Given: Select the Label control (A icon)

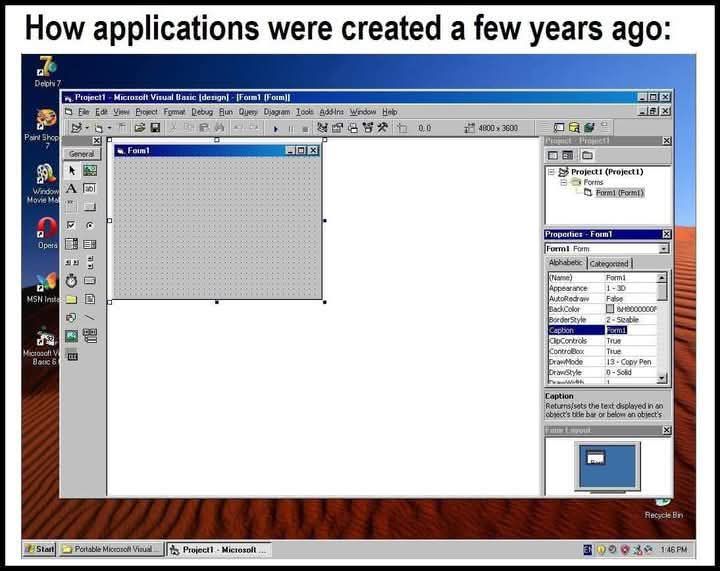Looking at the screenshot, I should (72, 189).
